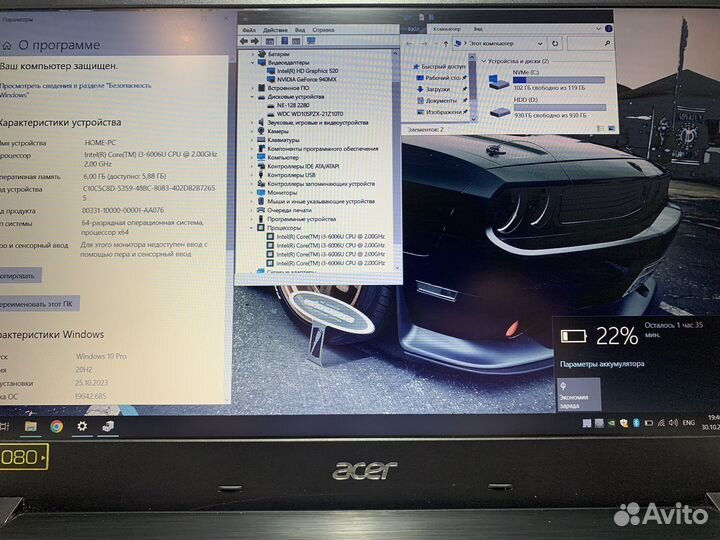
Task: Open Вид menu in Device Manager
Action: [x=300, y=30]
